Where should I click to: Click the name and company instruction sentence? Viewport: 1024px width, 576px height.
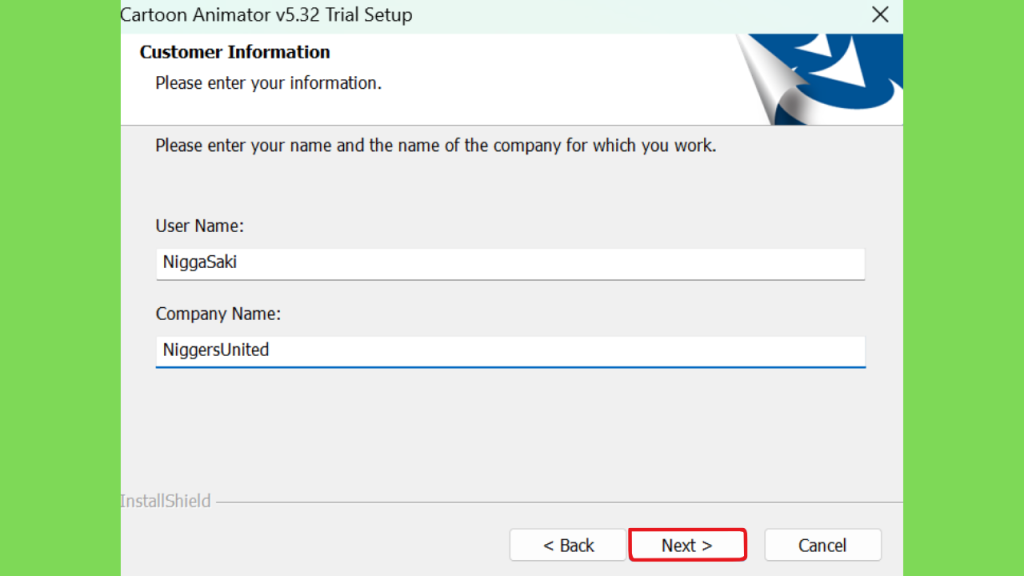(436, 146)
